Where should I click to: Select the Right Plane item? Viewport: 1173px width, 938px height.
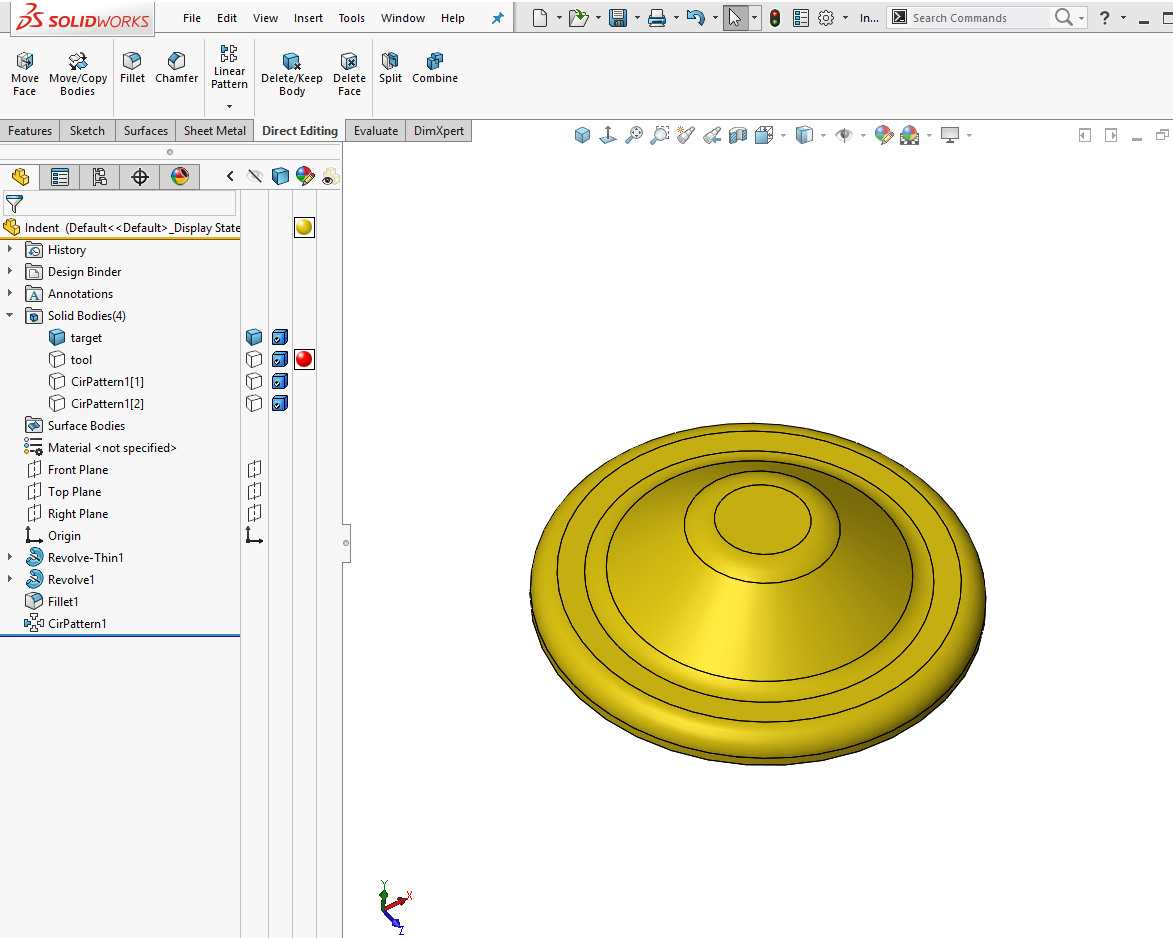point(67,514)
